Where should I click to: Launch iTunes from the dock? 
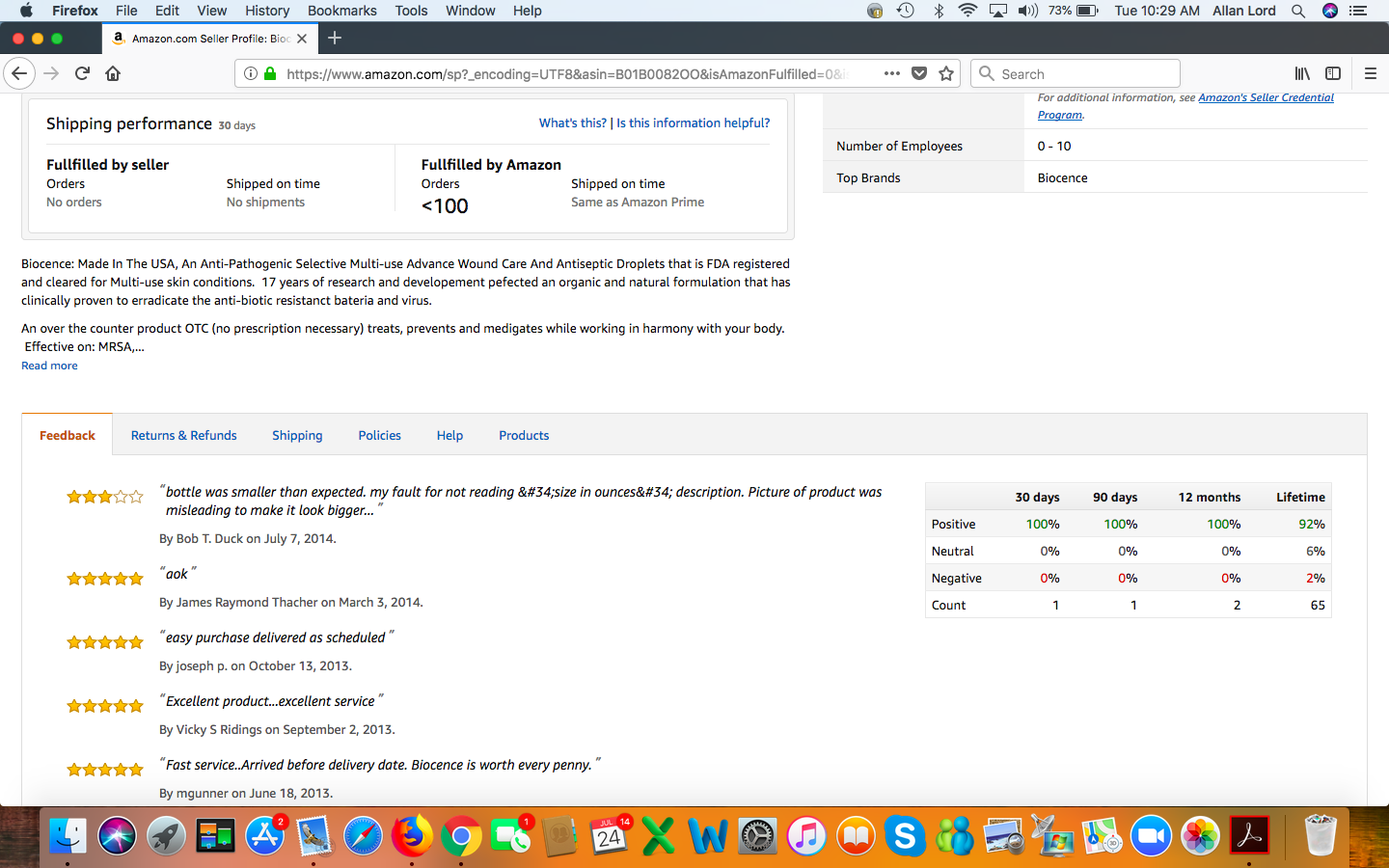(x=806, y=836)
